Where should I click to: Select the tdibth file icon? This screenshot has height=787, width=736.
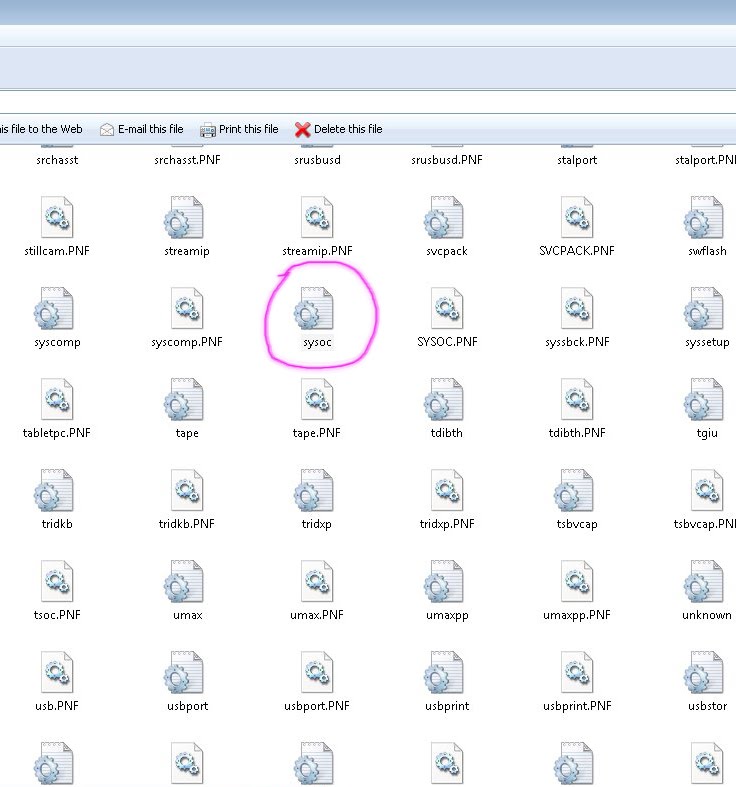444,399
